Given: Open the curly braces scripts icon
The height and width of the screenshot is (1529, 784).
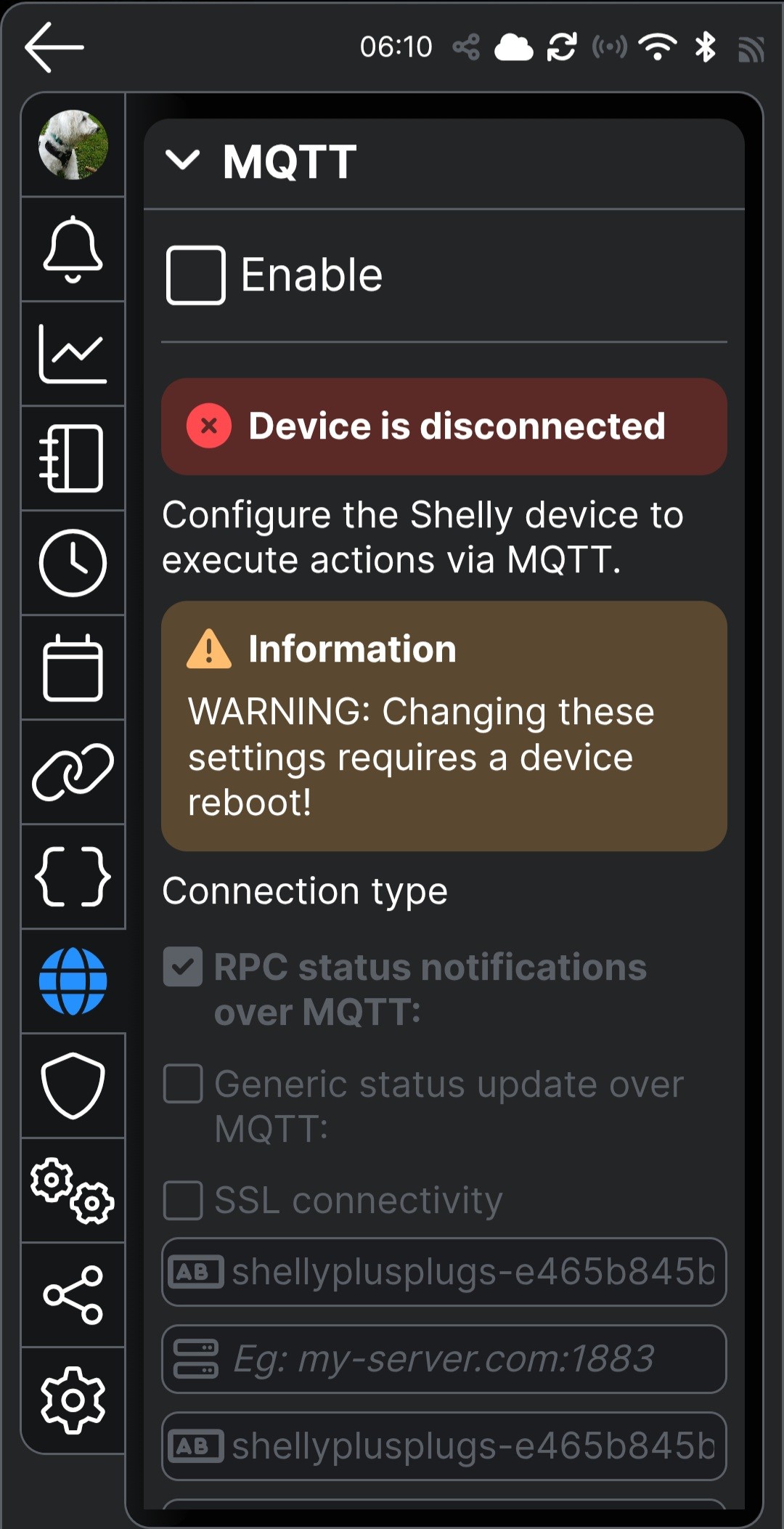Looking at the screenshot, I should point(73,877).
